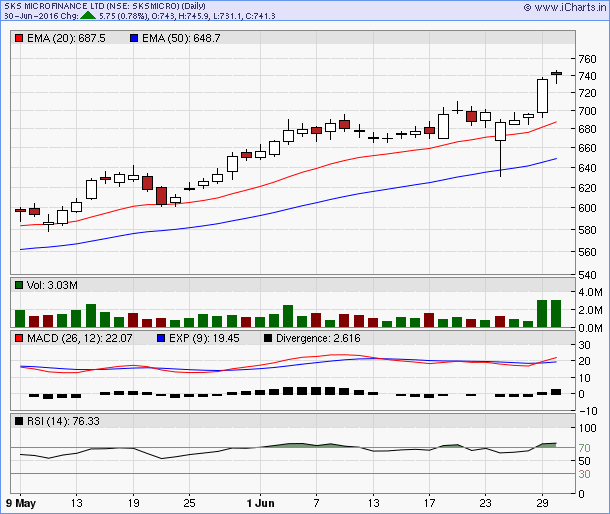This screenshot has height=514, width=610.
Task: Click the blue EMA (50) legend swatch
Action: tap(134, 38)
